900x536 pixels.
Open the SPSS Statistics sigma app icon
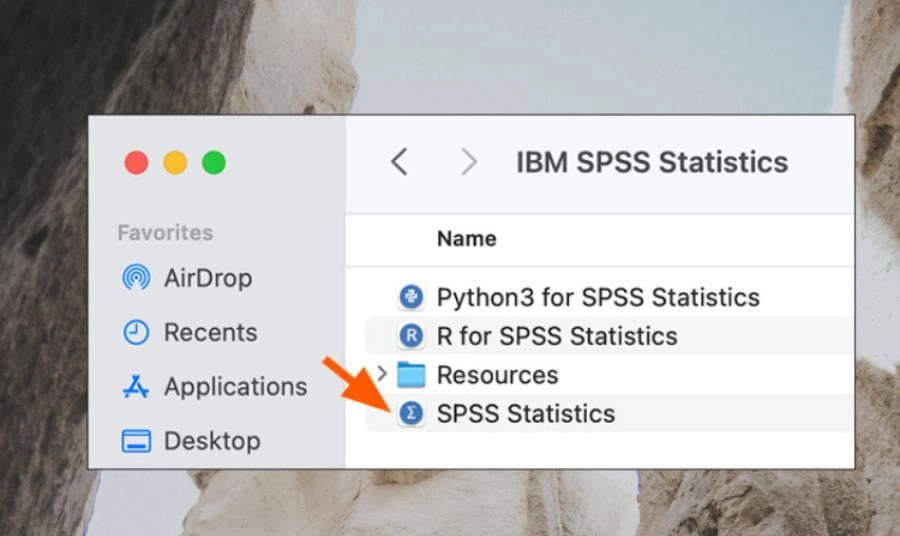point(411,413)
